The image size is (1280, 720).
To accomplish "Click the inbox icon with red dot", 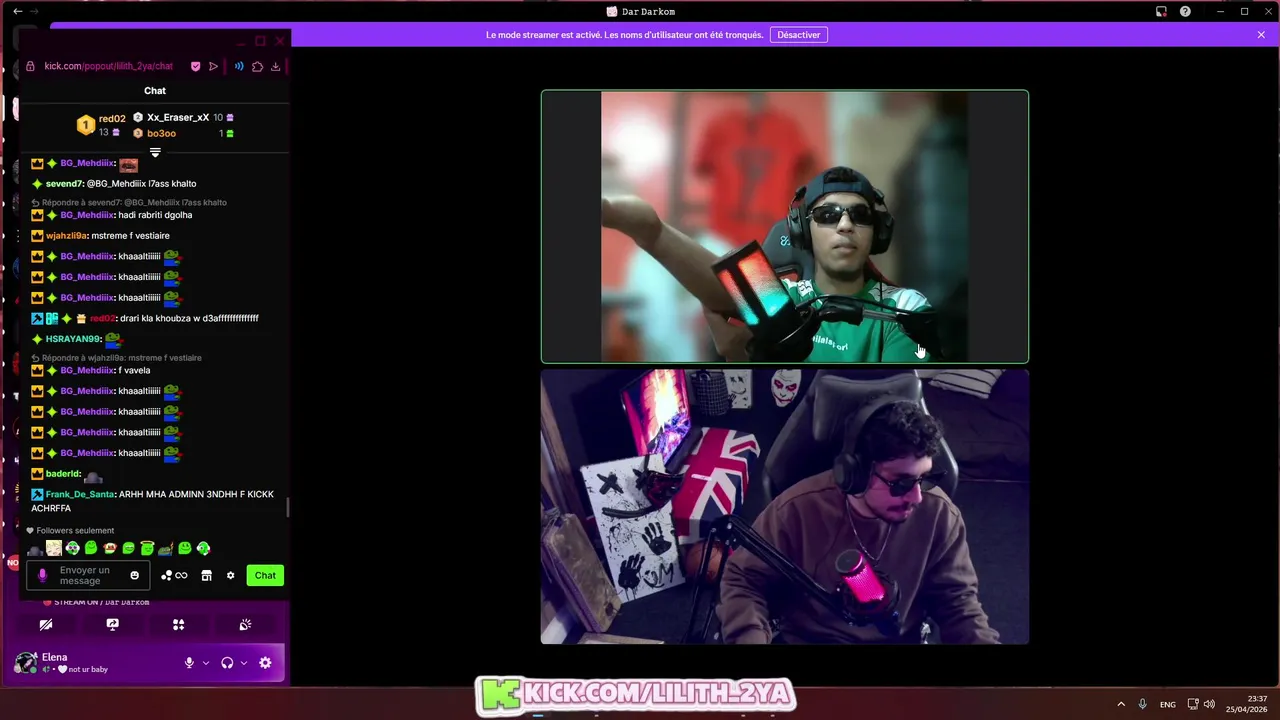I will pos(1161,11).
